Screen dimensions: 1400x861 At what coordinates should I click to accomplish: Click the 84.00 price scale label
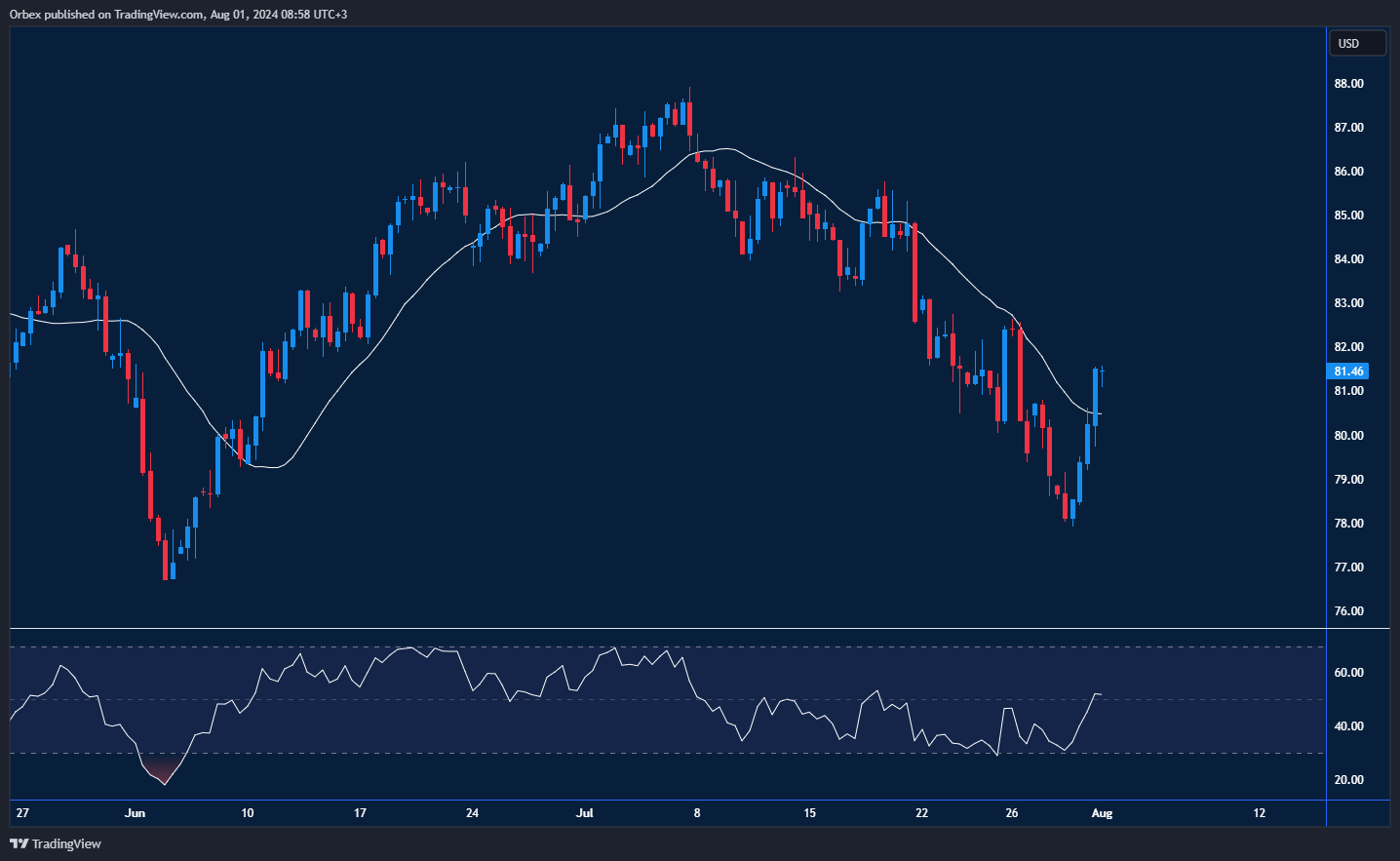pos(1348,259)
